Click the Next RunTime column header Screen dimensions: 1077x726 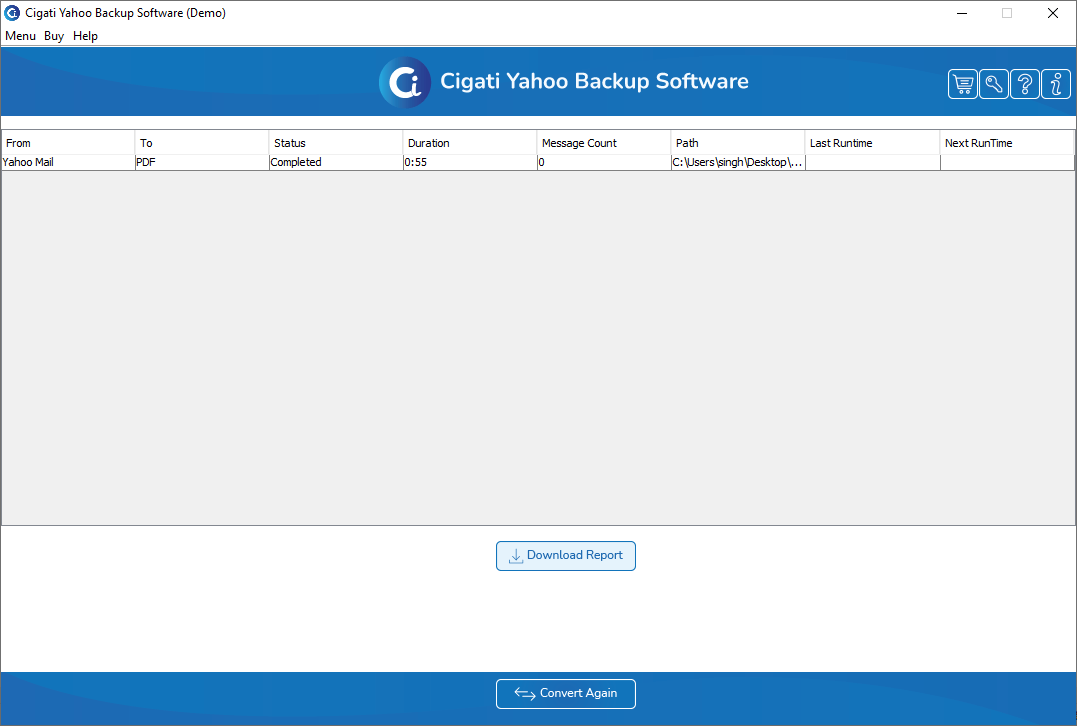point(1006,143)
